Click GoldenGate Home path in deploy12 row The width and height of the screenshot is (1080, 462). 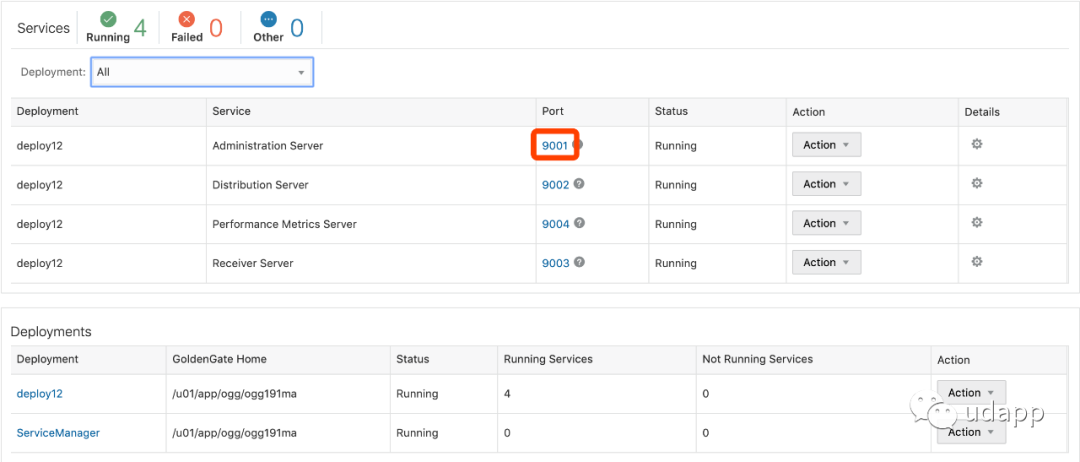pyautogui.click(x=234, y=394)
